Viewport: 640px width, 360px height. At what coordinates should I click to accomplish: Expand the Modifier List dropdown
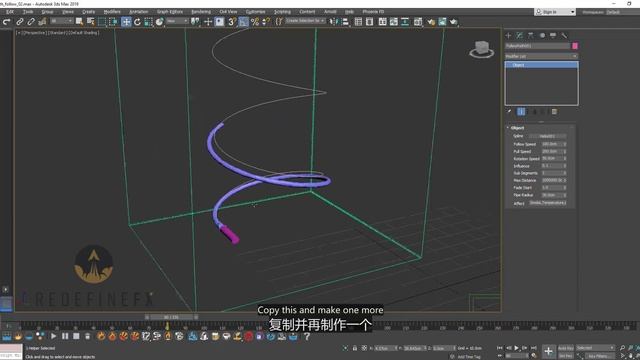[541, 56]
